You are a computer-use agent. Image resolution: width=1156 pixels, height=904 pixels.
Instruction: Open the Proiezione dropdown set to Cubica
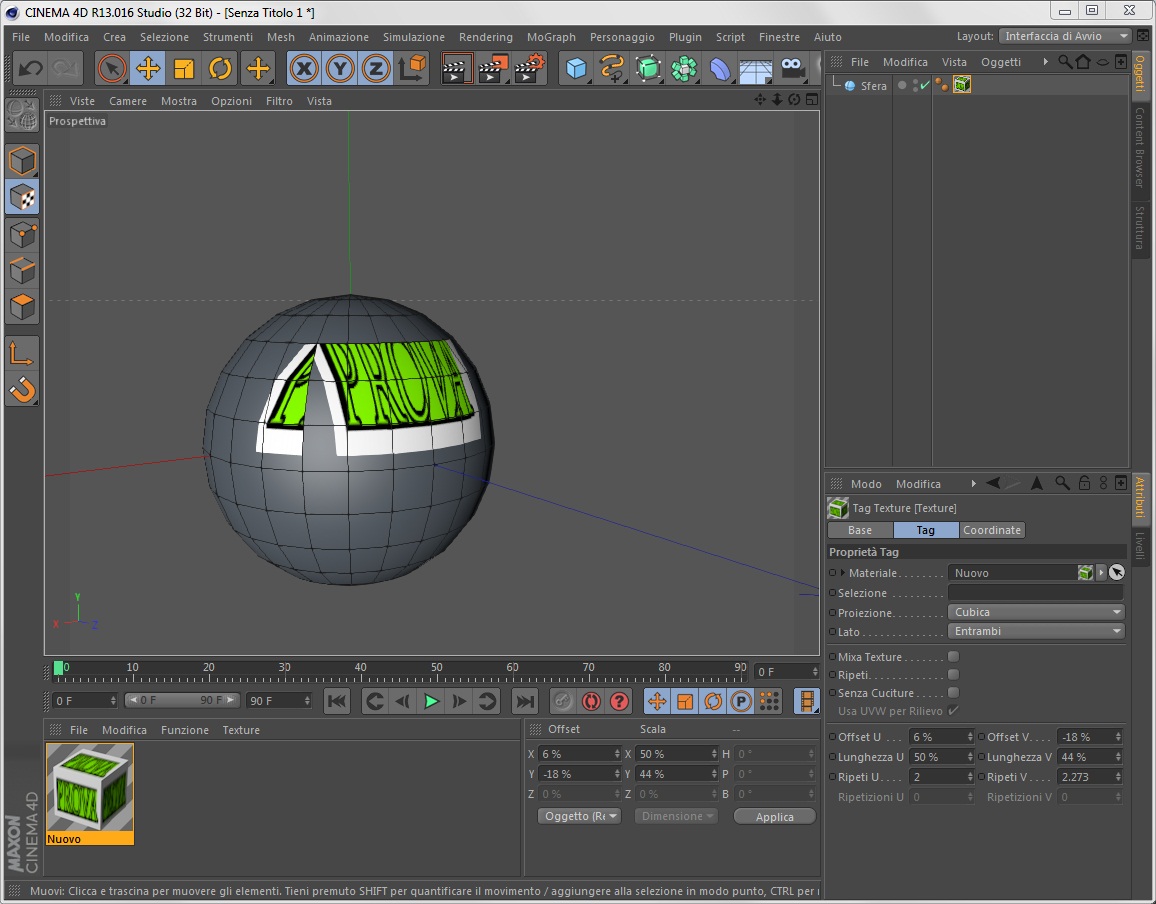tap(1035, 612)
